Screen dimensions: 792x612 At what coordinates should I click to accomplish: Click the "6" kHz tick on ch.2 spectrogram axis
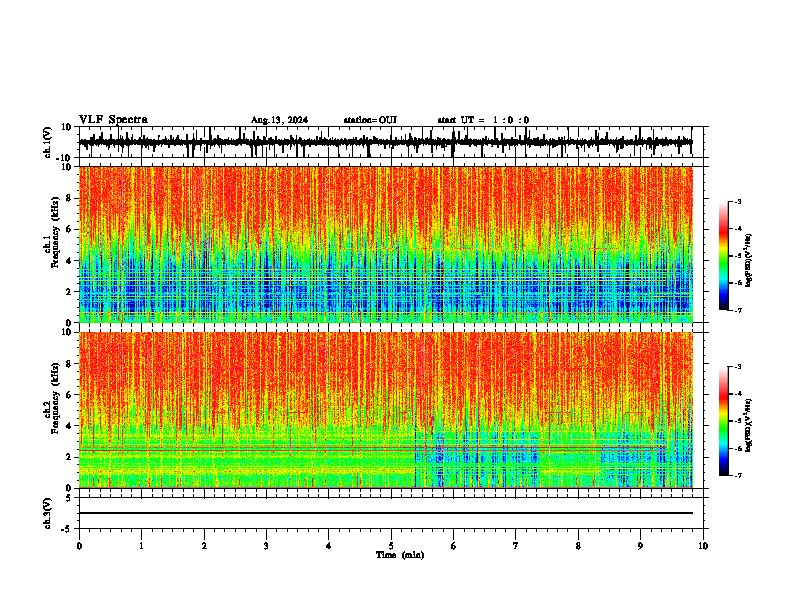point(69,395)
